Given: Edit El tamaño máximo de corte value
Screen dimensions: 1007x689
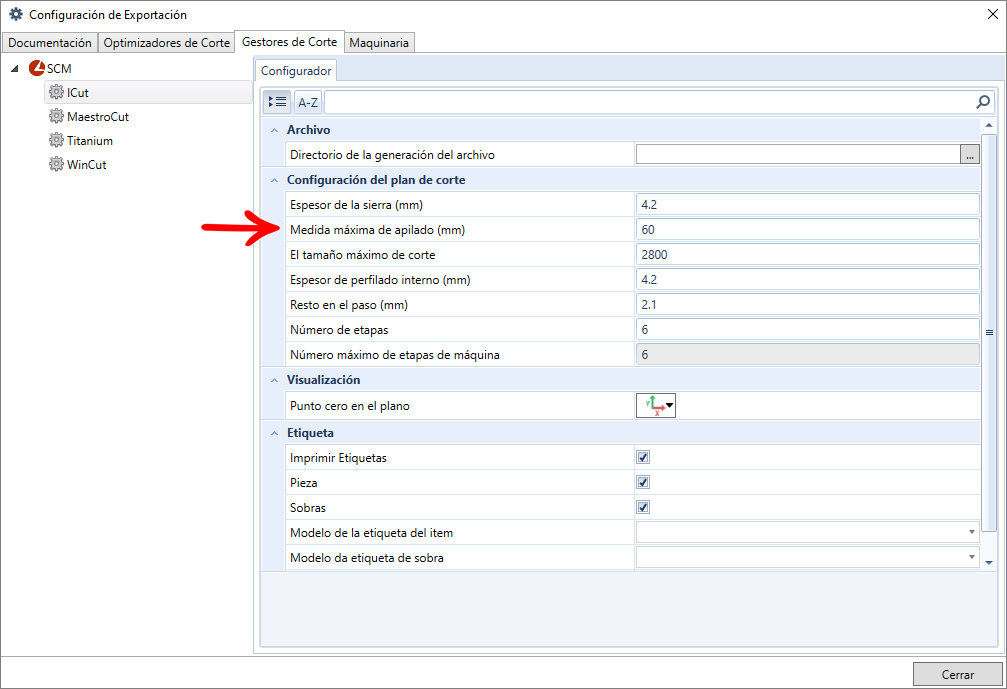Looking at the screenshot, I should pos(807,254).
